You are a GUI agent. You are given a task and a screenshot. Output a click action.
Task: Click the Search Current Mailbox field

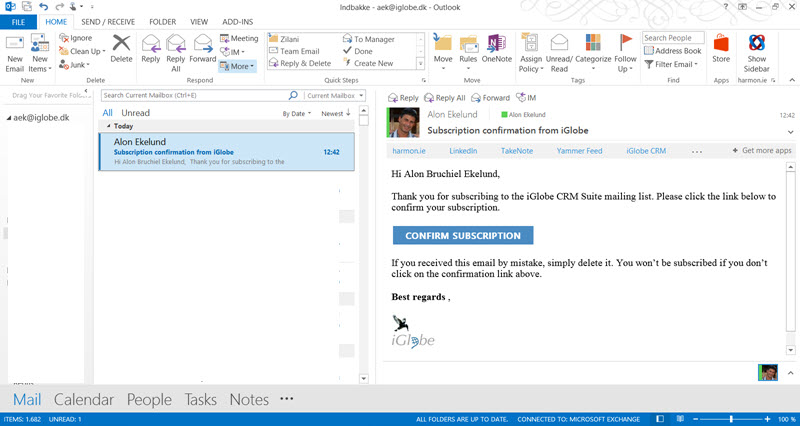[x=194, y=95]
